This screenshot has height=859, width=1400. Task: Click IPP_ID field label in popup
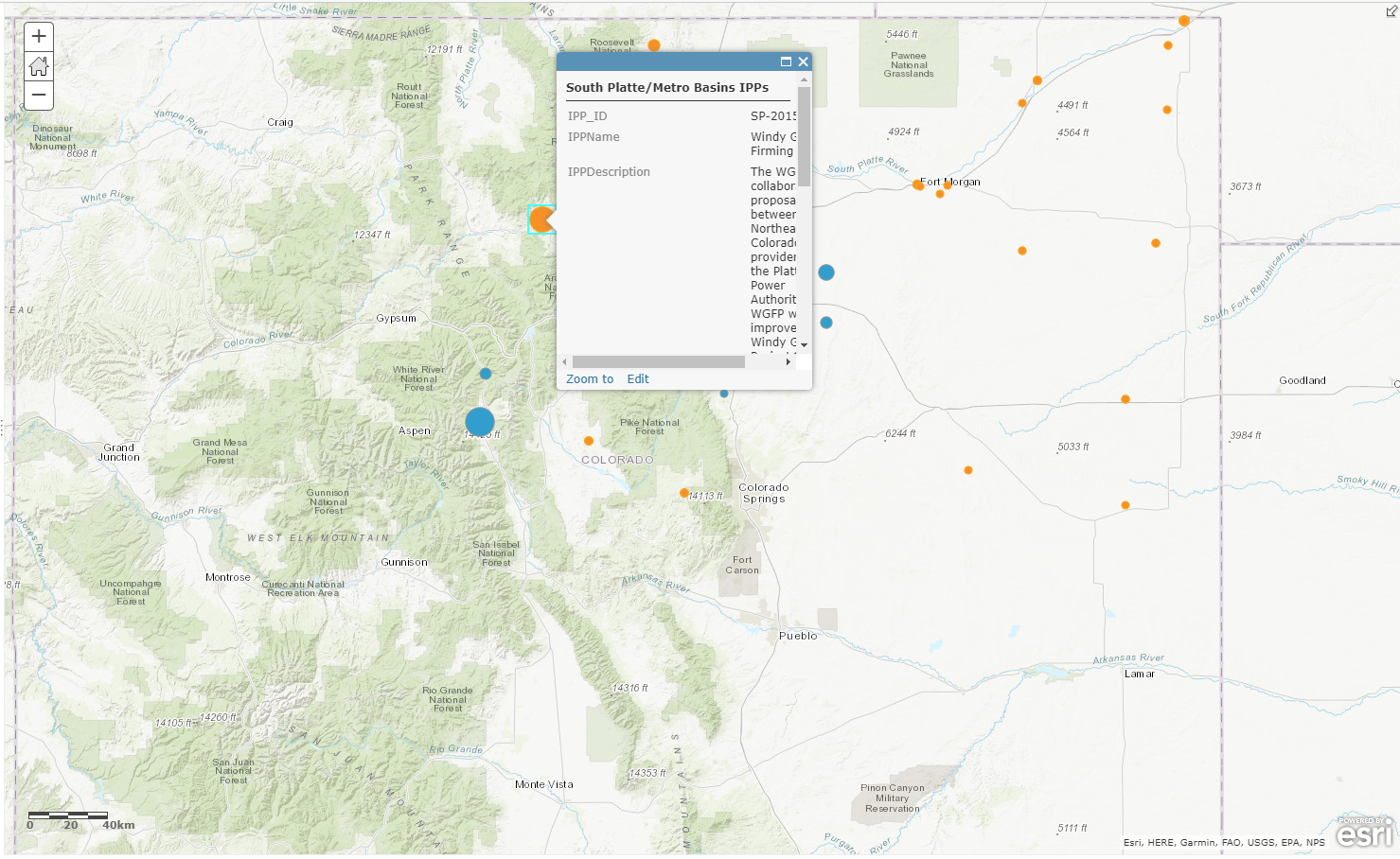tap(587, 116)
